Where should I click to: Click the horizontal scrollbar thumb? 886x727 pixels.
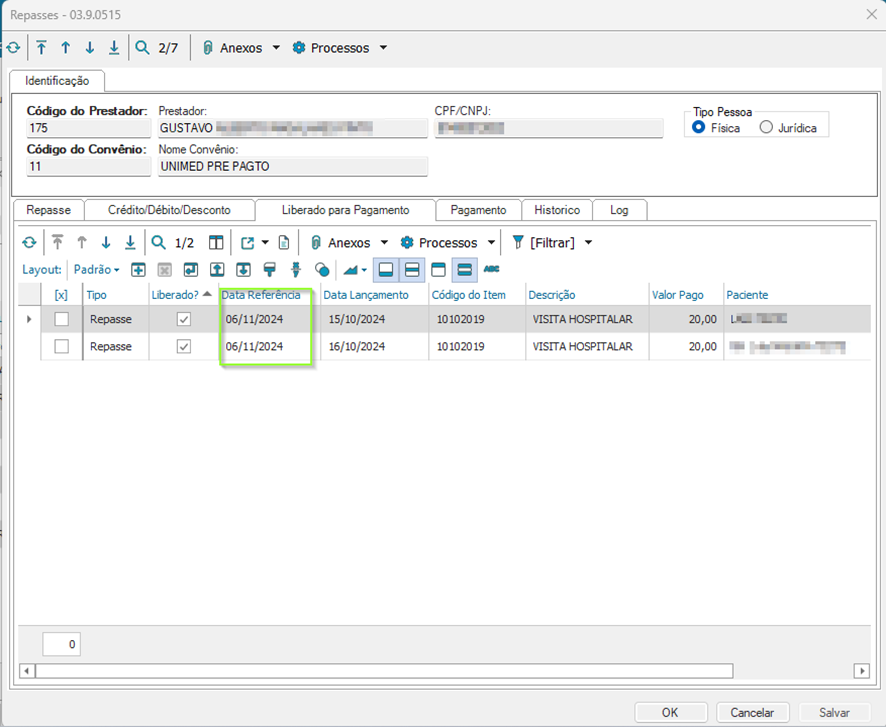384,671
